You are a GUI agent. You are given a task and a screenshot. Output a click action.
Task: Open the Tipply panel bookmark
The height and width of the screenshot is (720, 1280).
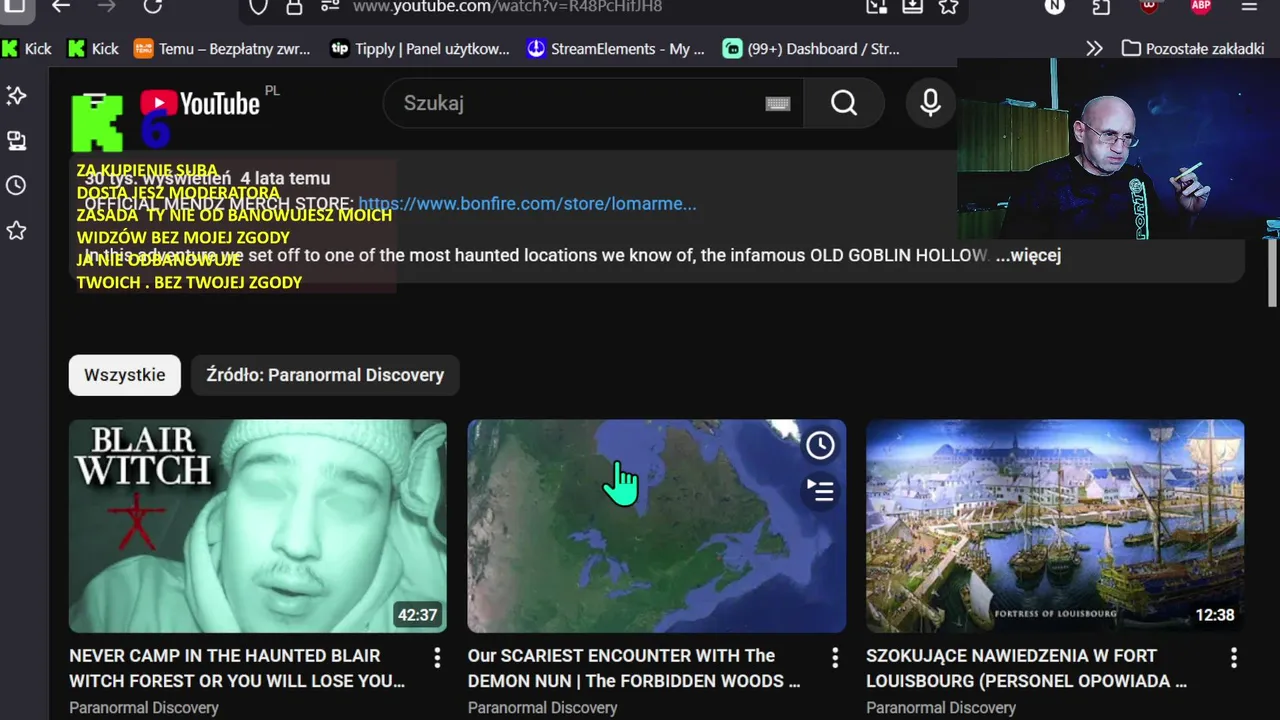(420, 48)
